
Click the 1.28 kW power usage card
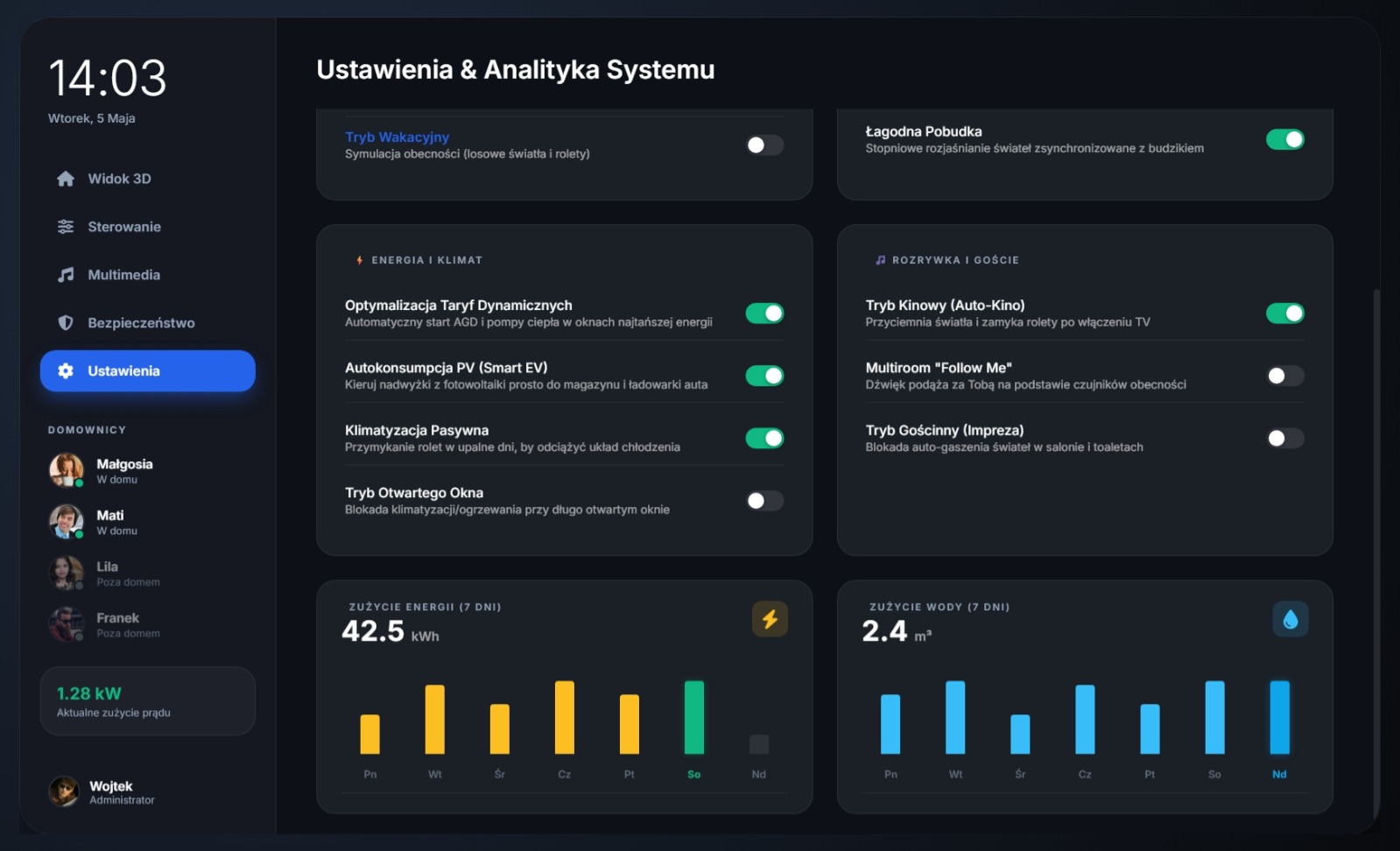[148, 701]
